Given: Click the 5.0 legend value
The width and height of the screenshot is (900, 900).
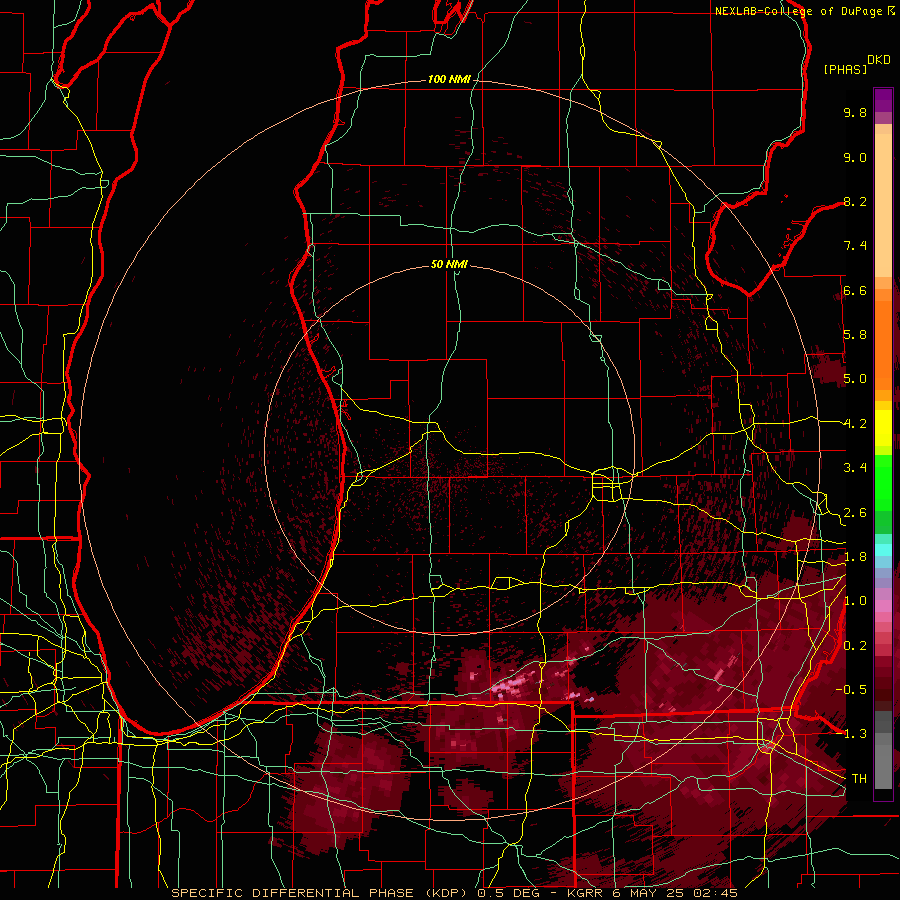Looking at the screenshot, I should tap(855, 379).
